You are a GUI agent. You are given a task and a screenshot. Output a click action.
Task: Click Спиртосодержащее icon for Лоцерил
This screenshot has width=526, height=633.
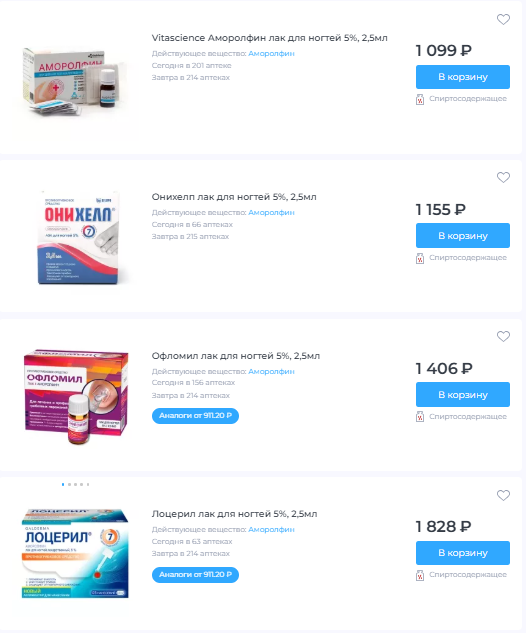coord(420,575)
